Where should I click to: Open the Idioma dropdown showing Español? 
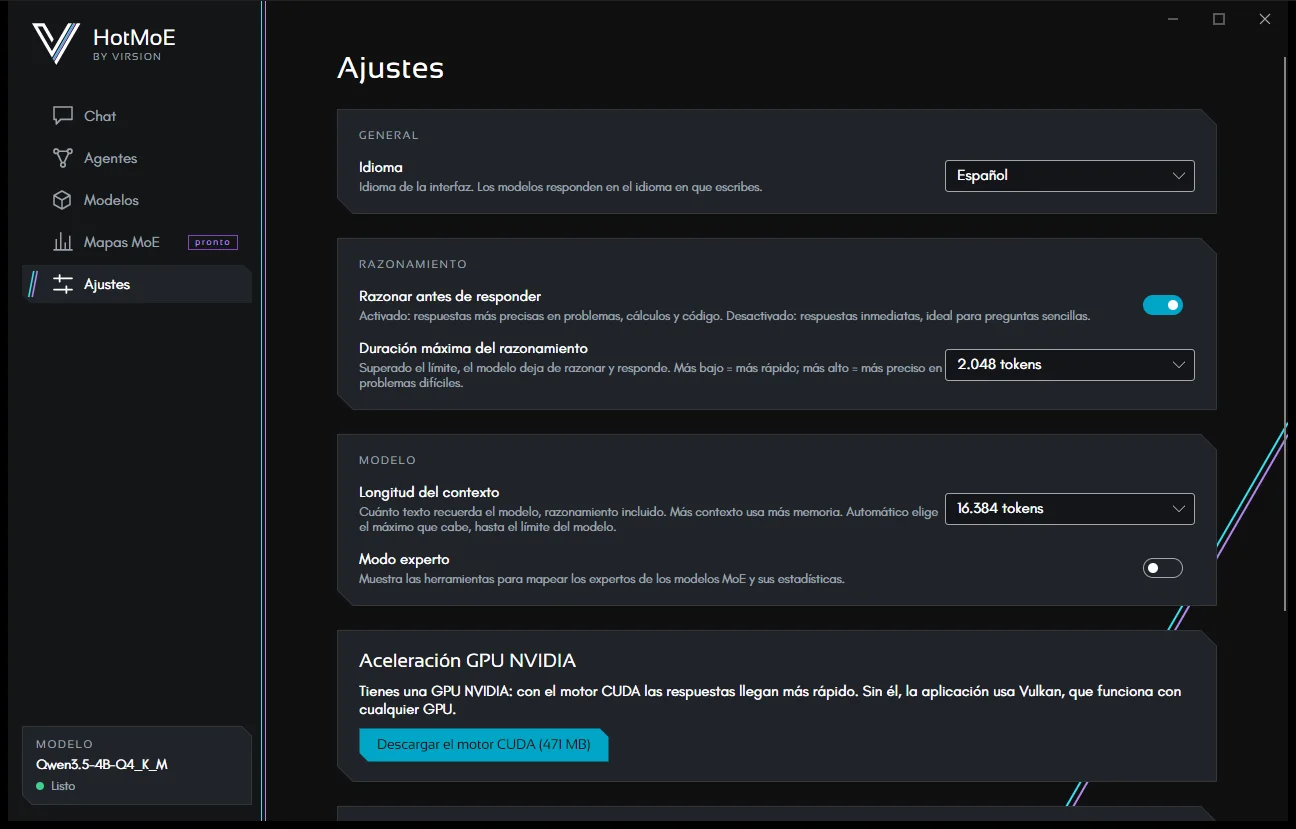[1070, 175]
